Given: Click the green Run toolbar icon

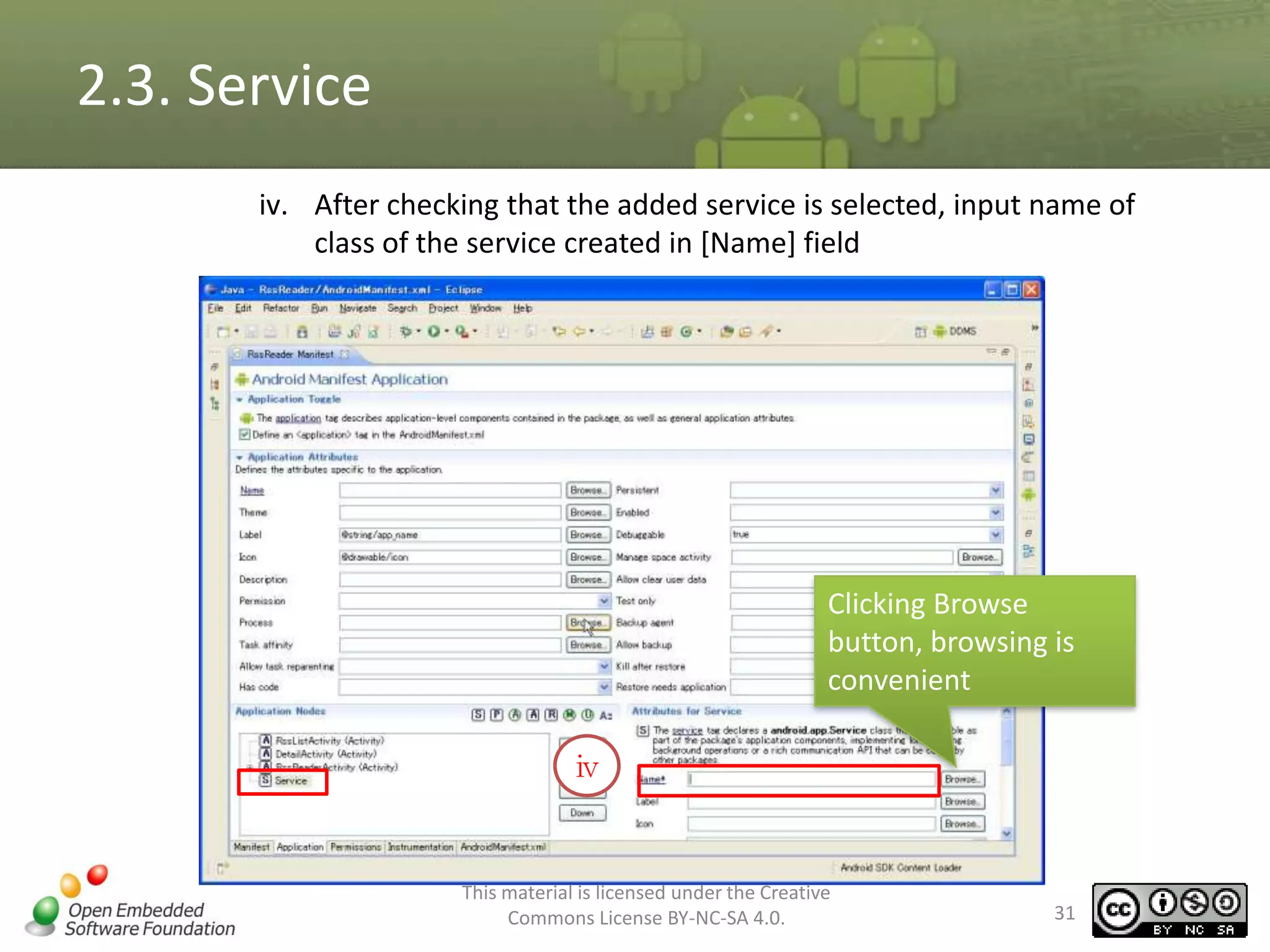Looking at the screenshot, I should [x=433, y=332].
